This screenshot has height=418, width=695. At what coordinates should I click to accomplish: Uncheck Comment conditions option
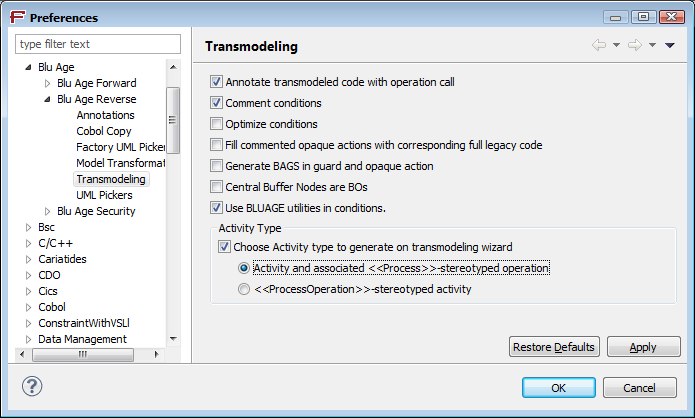coord(216,103)
